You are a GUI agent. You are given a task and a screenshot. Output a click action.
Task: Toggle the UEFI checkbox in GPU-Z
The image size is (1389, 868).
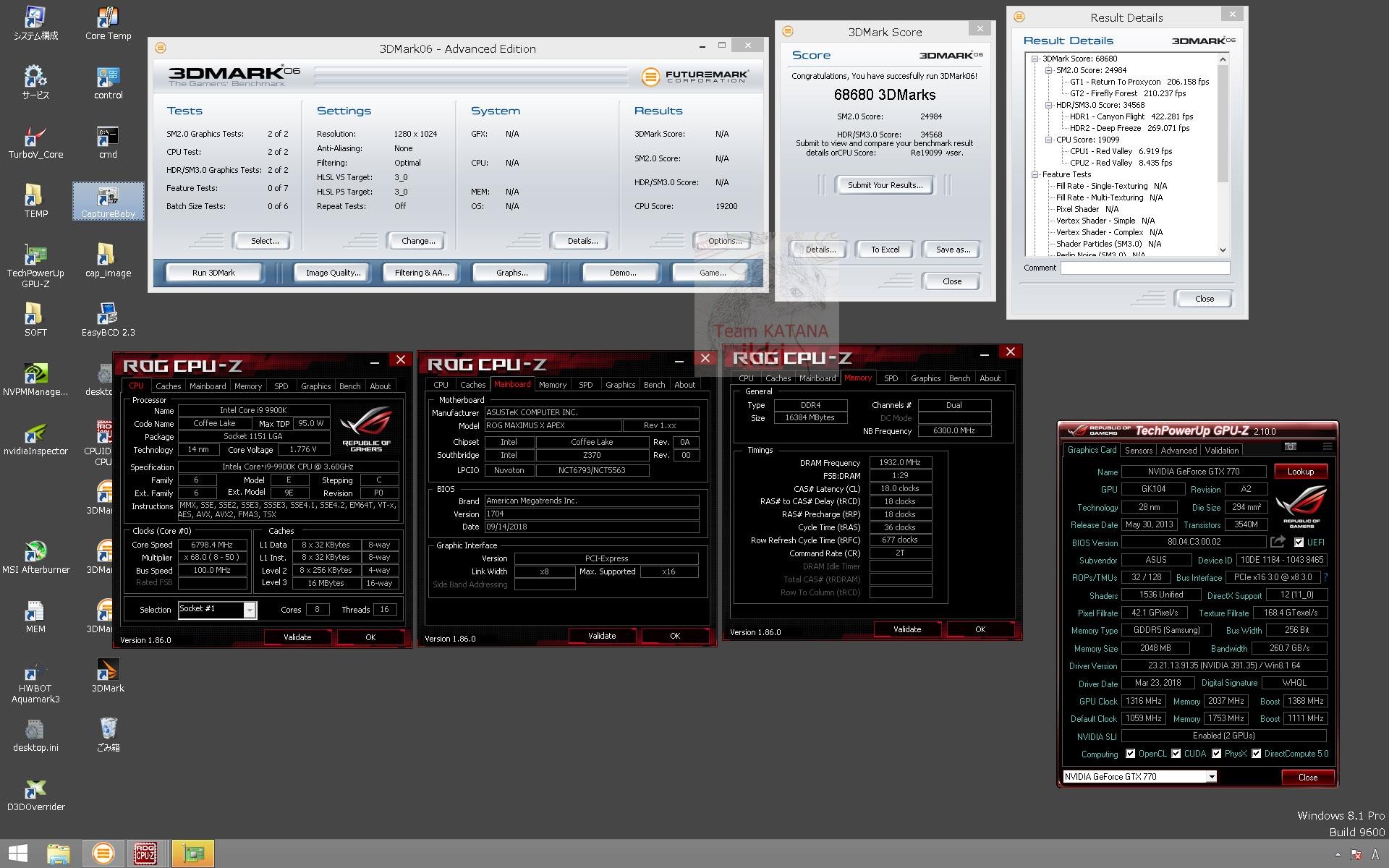tap(1299, 542)
